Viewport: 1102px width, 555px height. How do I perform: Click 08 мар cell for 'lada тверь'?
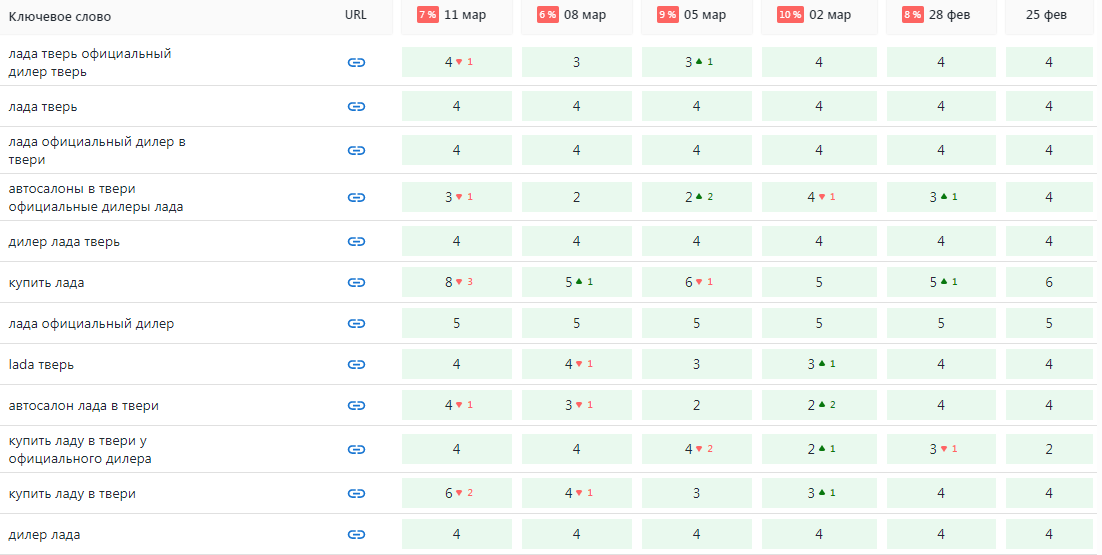pyautogui.click(x=576, y=365)
